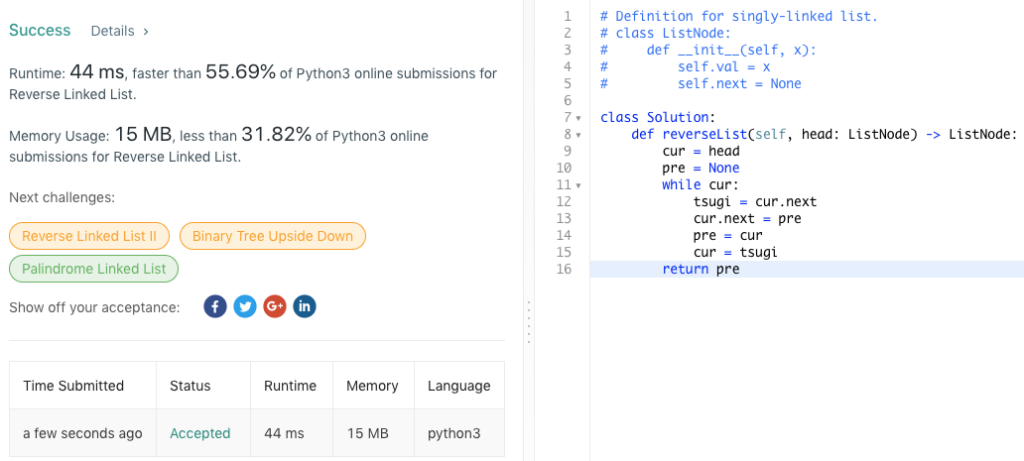Open Reverse Linked List II challenge
1024x461 pixels.
click(x=89, y=236)
